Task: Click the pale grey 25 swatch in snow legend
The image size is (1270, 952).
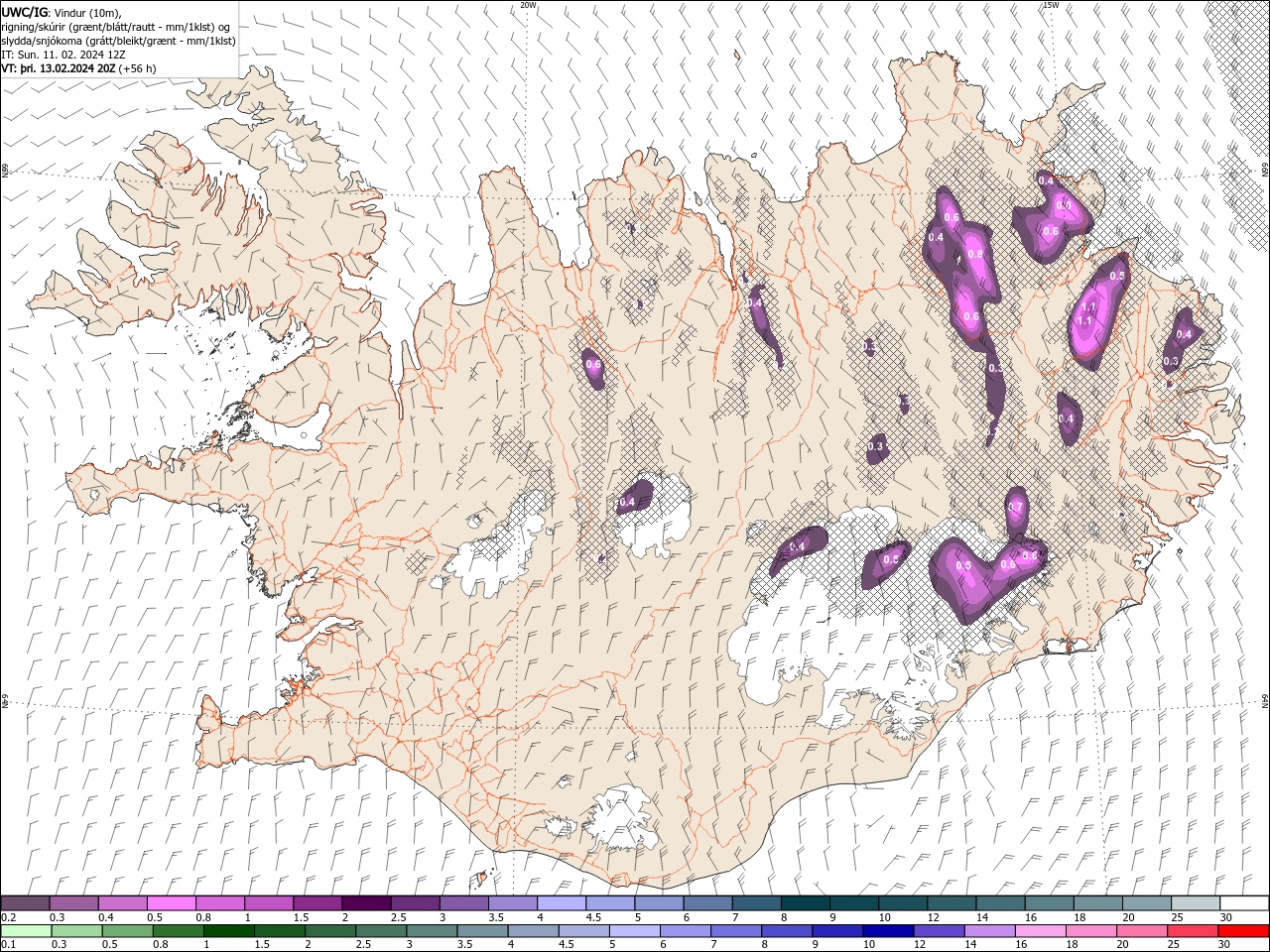Action: [1196, 903]
